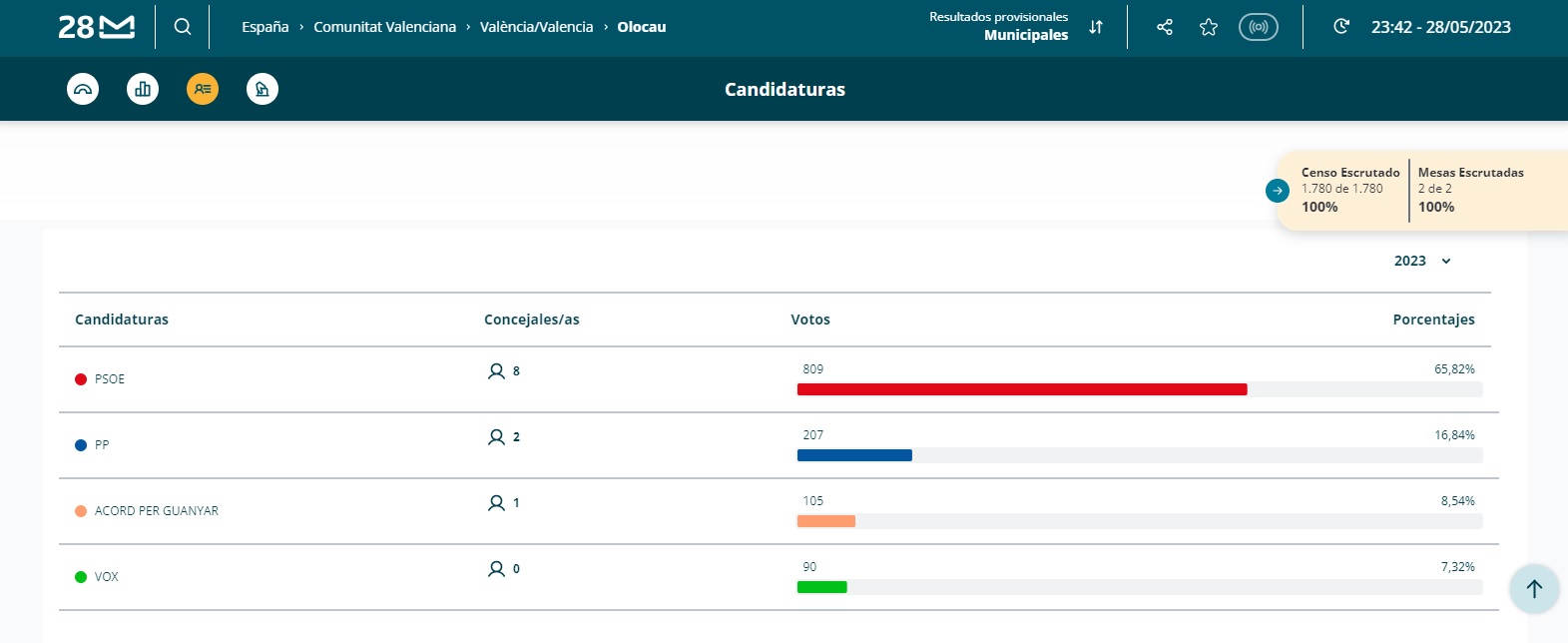Click the red PSOE vote bar
This screenshot has height=643, width=1568.
pyautogui.click(x=1022, y=389)
